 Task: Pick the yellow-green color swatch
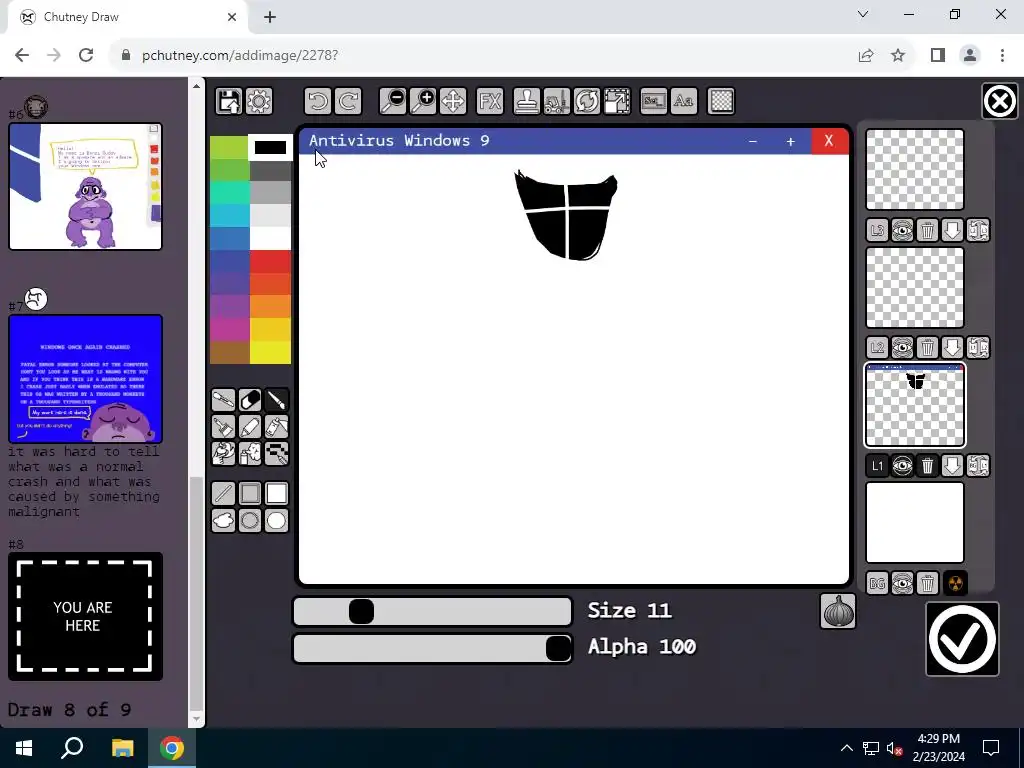(x=229, y=148)
